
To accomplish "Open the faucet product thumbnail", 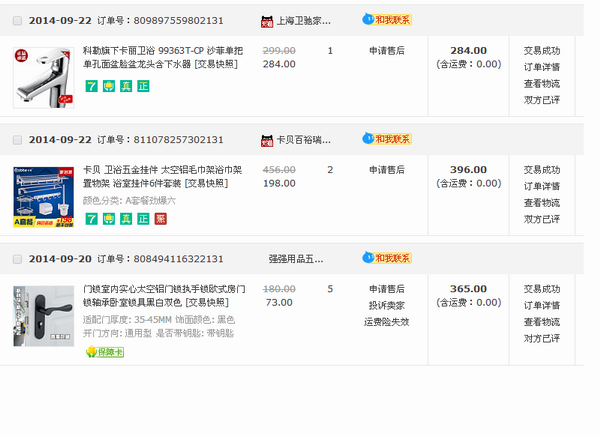I will (43, 77).
